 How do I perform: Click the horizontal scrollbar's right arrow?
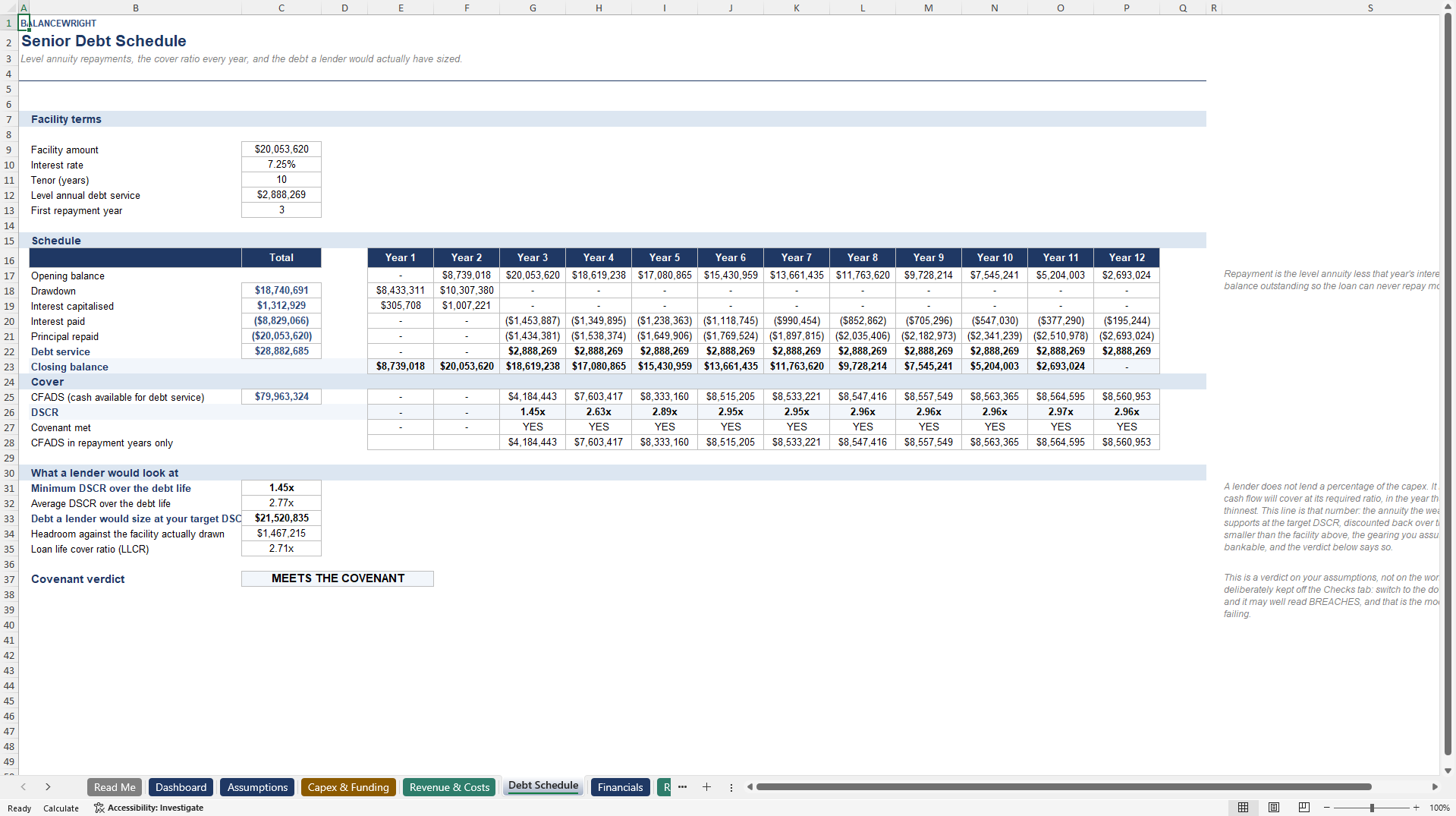coord(1435,787)
